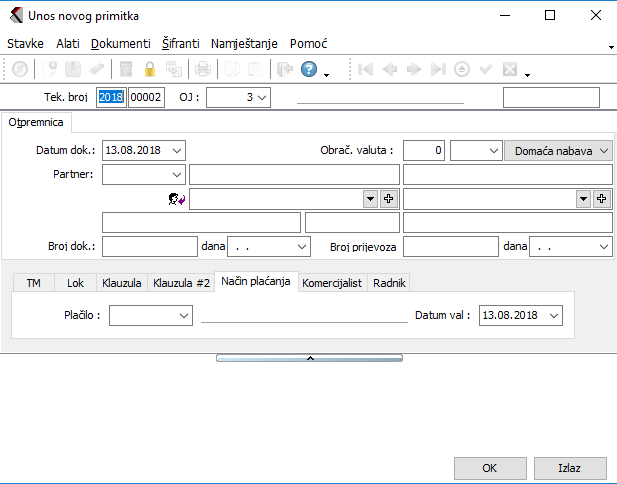Click the yellow padlock toolbar icon

point(150,69)
